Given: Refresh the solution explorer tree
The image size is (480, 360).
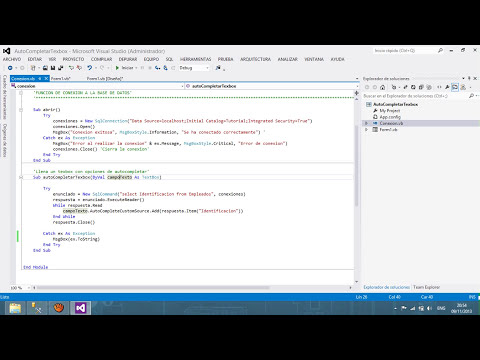Looking at the screenshot, I should coord(413,87).
